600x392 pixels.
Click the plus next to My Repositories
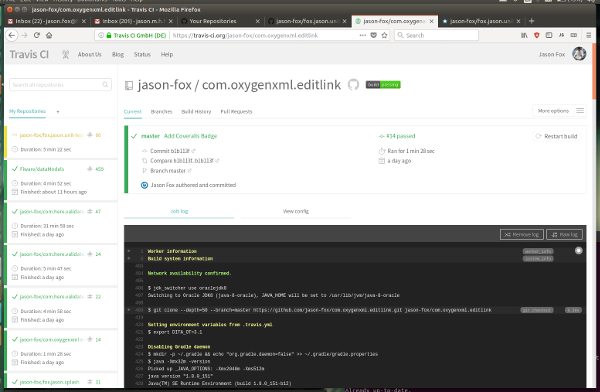click(x=58, y=112)
